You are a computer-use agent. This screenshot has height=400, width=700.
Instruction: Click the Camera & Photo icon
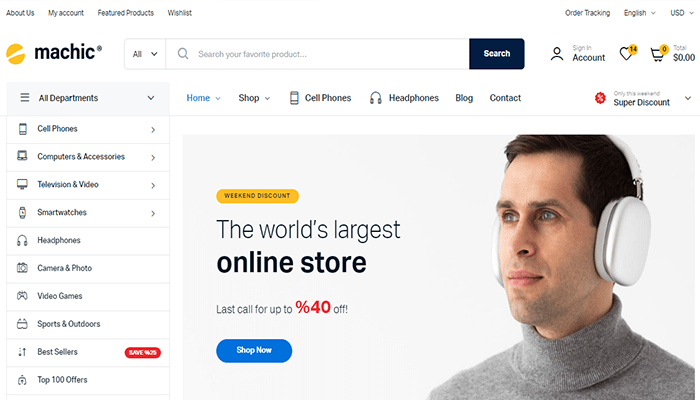[22, 268]
